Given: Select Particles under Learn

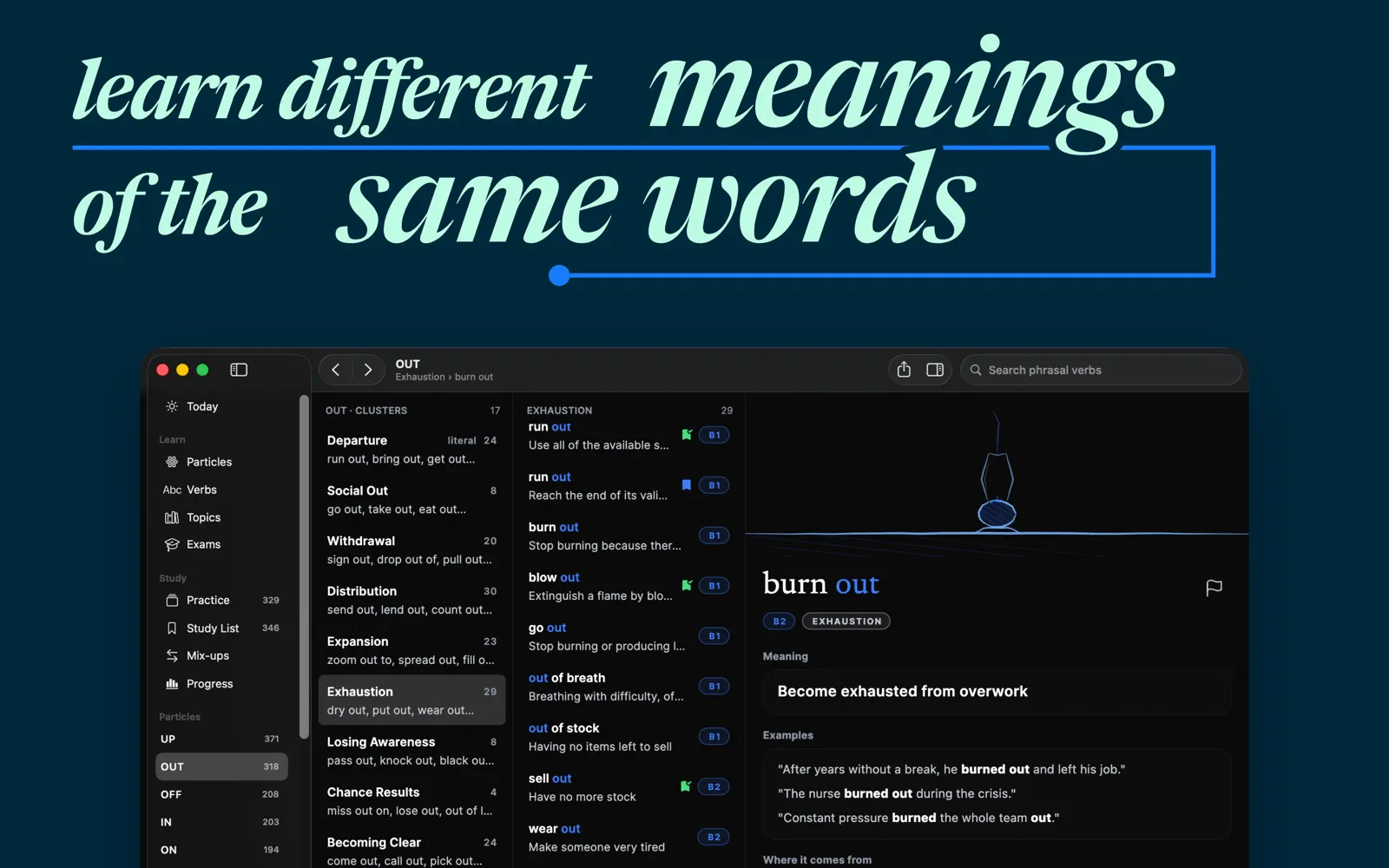Looking at the screenshot, I should pos(221,462).
